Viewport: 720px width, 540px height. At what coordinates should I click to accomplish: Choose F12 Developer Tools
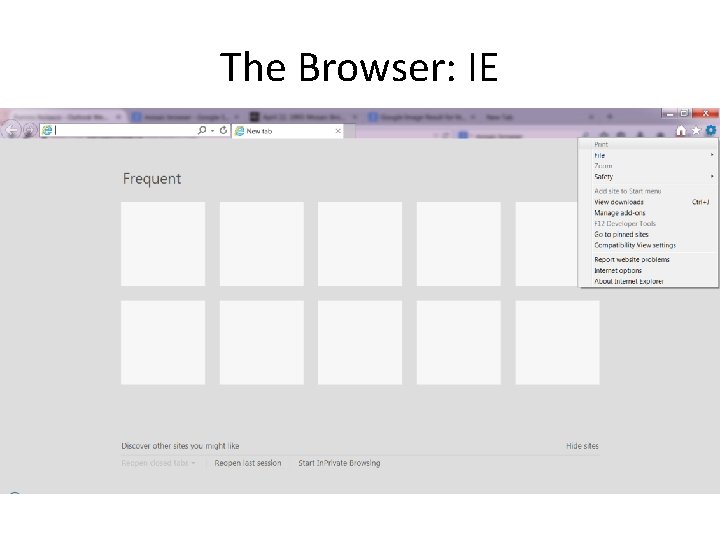pos(648,224)
